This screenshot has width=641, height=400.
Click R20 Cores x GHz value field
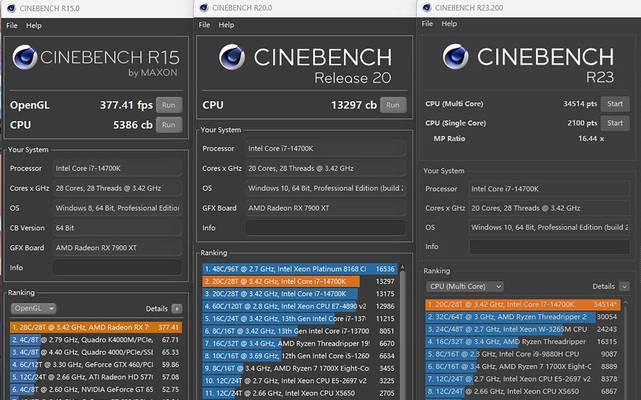coord(325,169)
